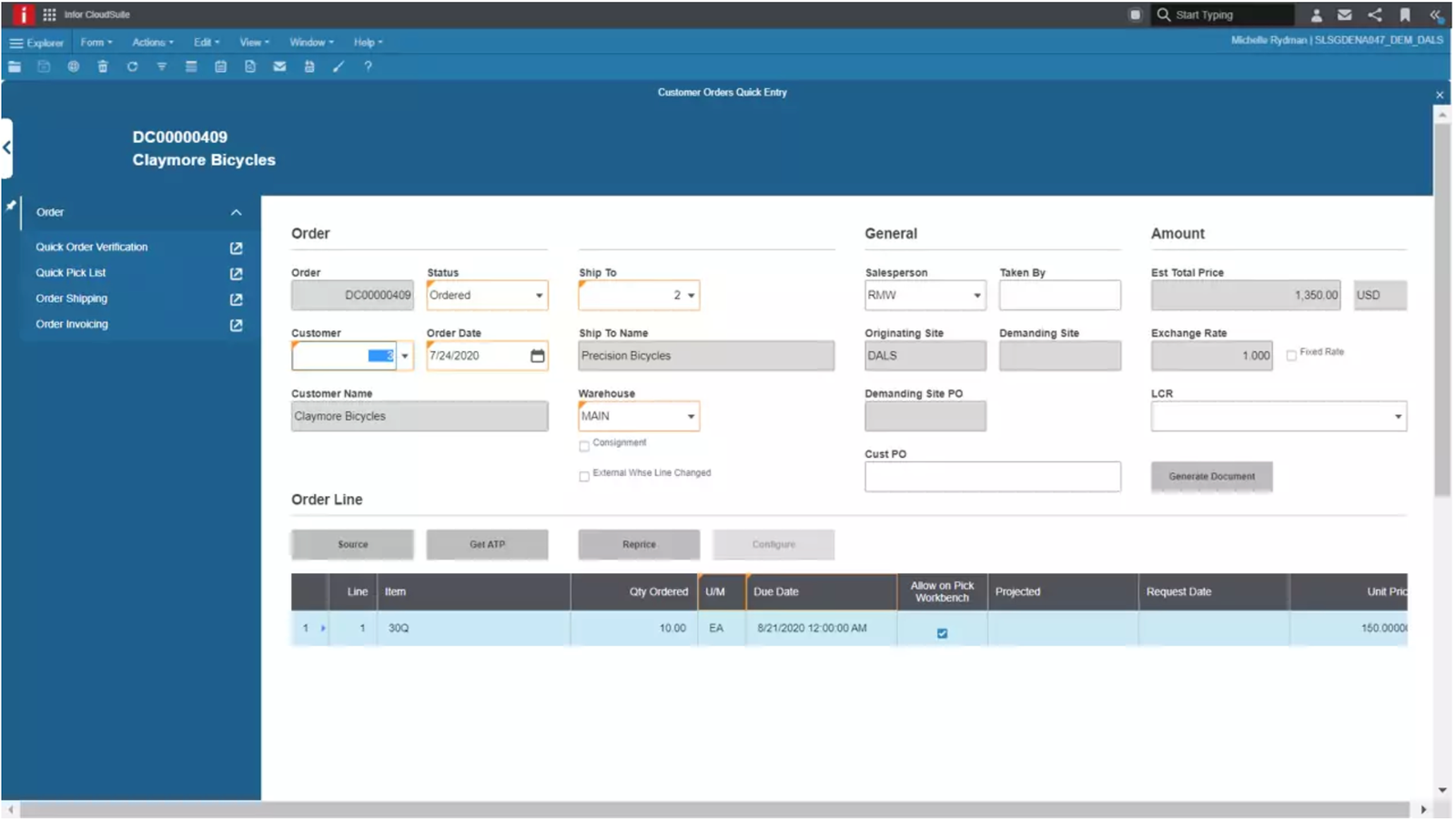Viewport: 1456px width, 819px height.
Task: Open Order Invoicing external link icon
Action: pyautogui.click(x=237, y=325)
